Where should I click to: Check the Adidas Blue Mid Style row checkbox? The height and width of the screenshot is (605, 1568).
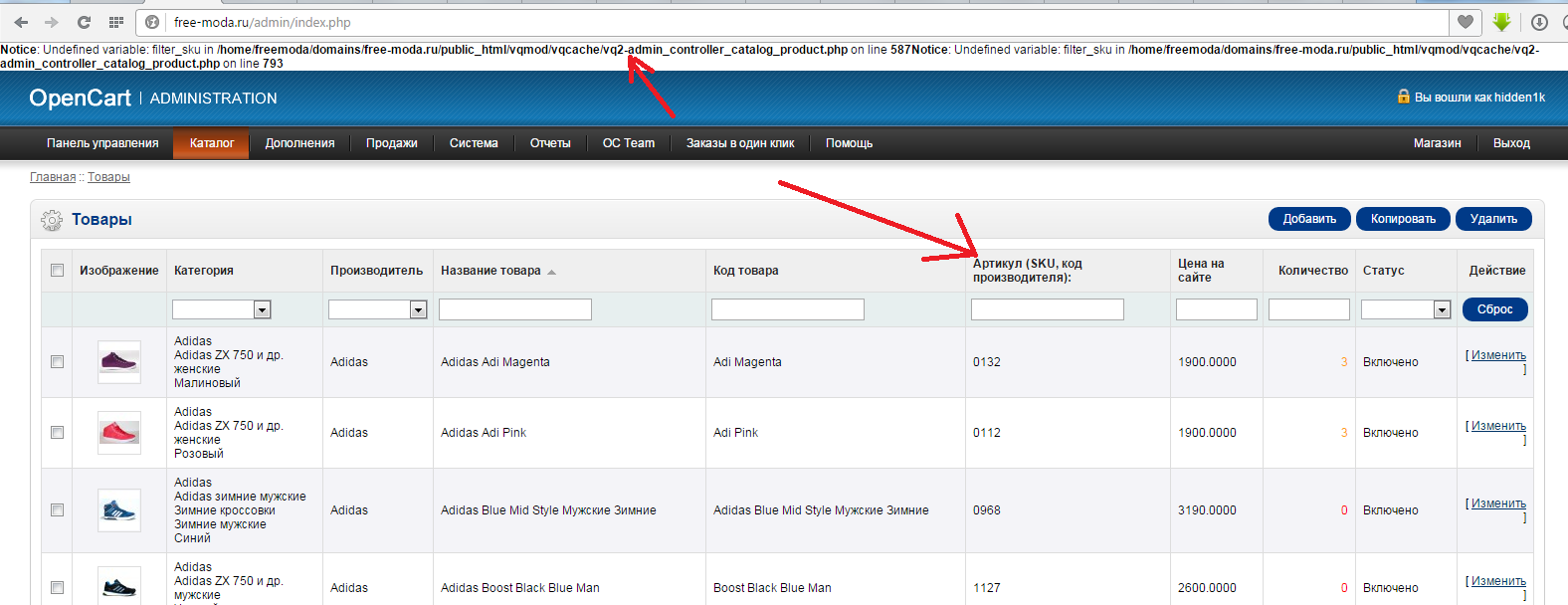click(x=57, y=510)
